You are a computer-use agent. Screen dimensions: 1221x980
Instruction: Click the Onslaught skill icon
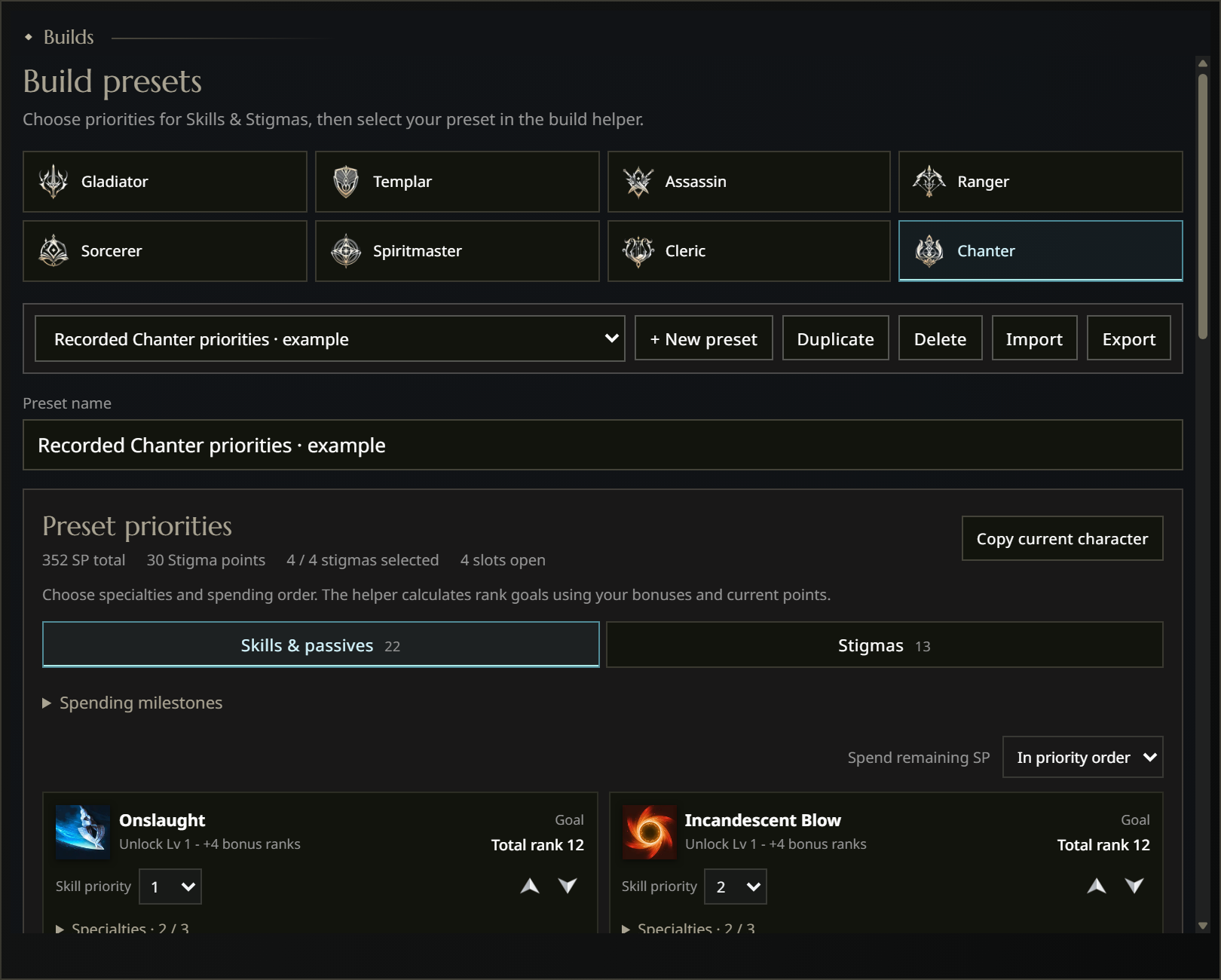click(83, 832)
